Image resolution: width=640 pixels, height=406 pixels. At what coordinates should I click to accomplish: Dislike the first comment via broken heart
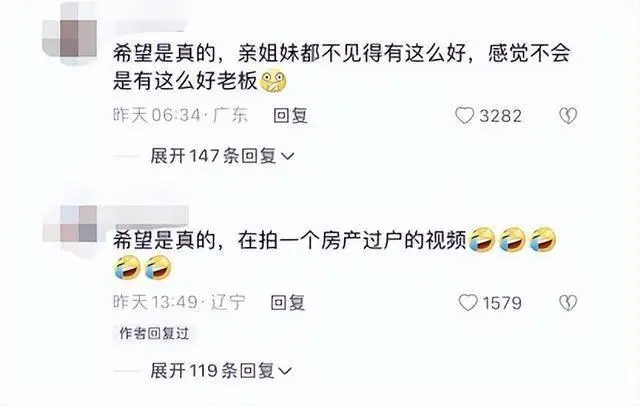[x=568, y=116]
